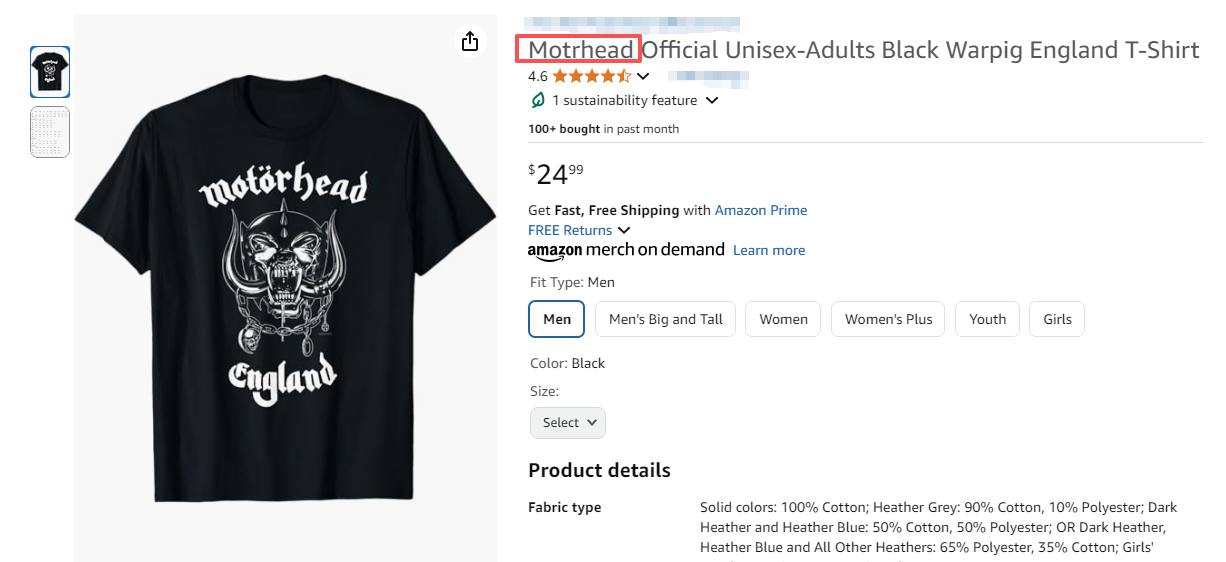1226x562 pixels.
Task: Switch fit type to Youth
Action: [987, 319]
